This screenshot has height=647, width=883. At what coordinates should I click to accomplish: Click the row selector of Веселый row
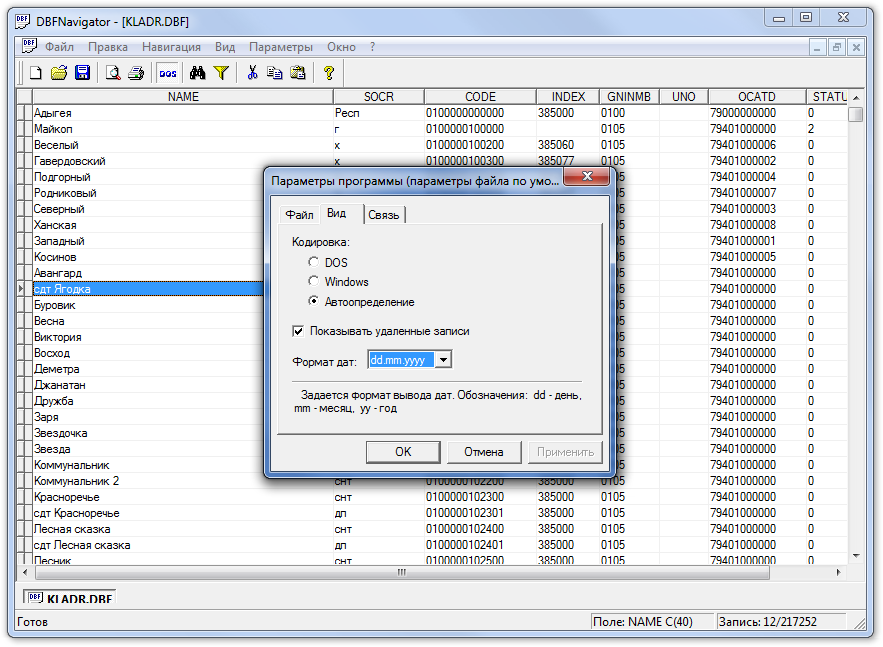pyautogui.click(x=23, y=145)
